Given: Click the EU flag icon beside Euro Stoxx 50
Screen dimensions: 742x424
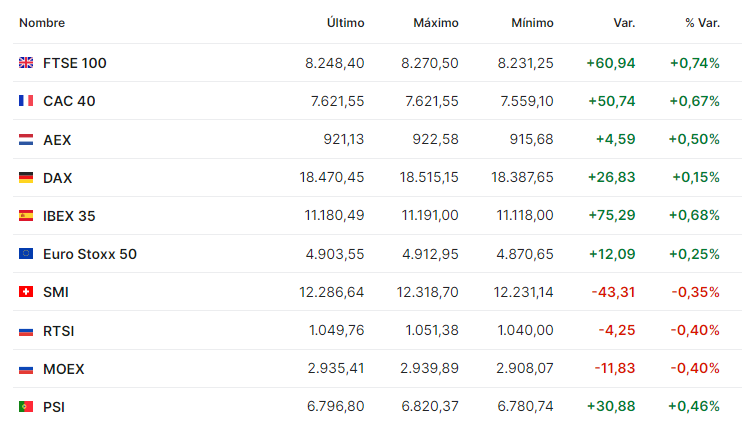Looking at the screenshot, I should point(26,254).
